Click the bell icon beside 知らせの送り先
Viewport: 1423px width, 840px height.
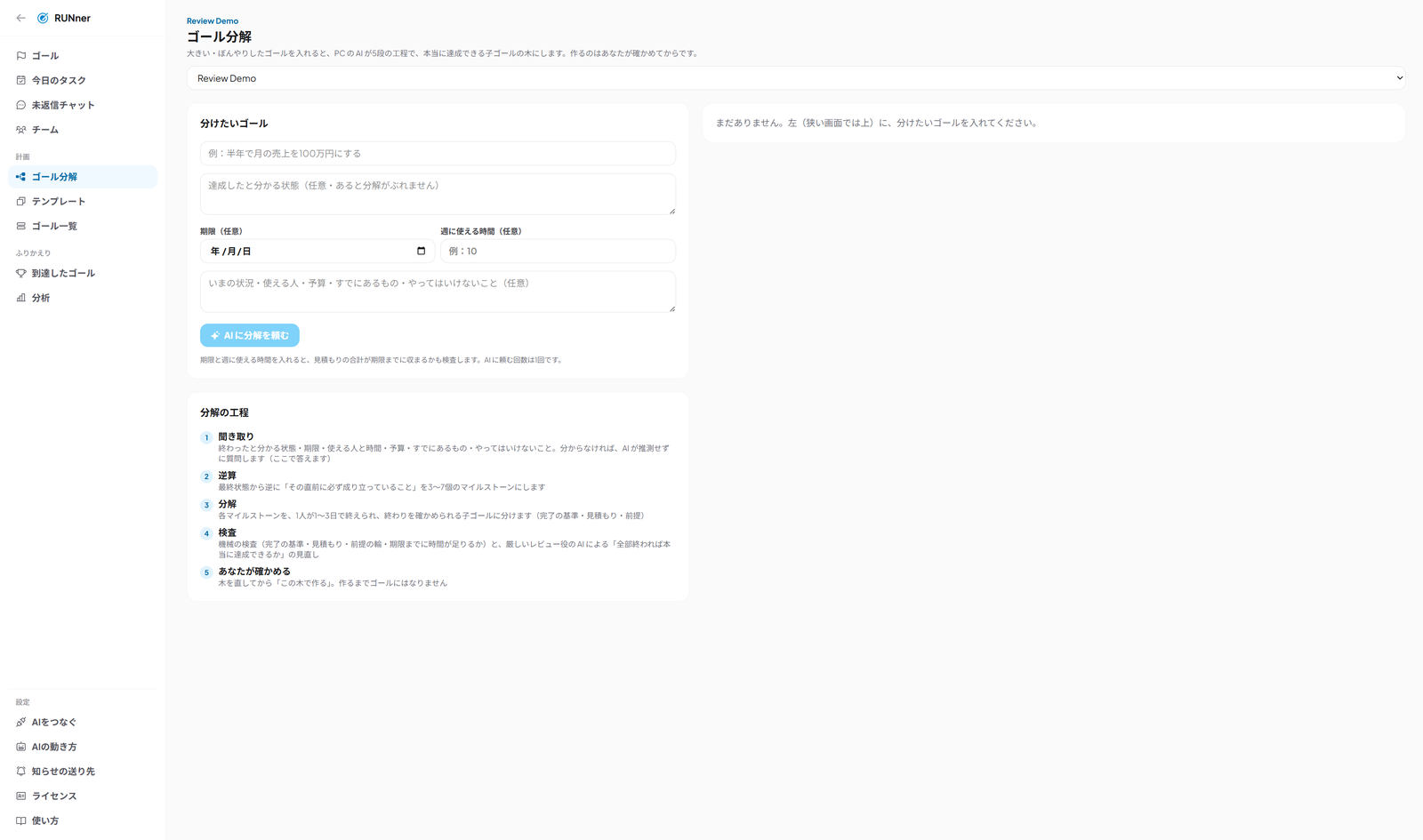[21, 772]
